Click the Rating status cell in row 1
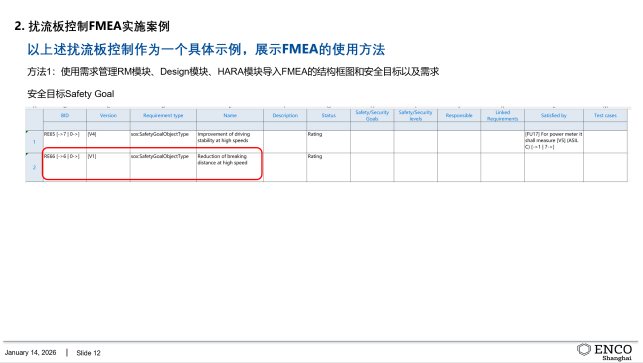Image resolution: width=643 pixels, height=363 pixels. [x=328, y=142]
